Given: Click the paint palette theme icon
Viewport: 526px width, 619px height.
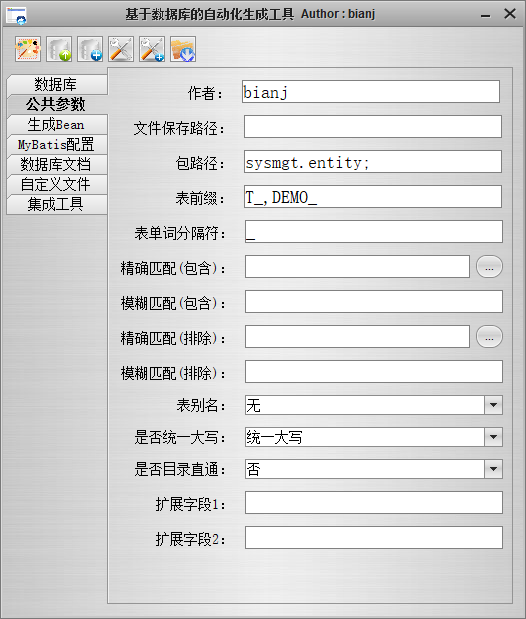Looking at the screenshot, I should [x=28, y=49].
